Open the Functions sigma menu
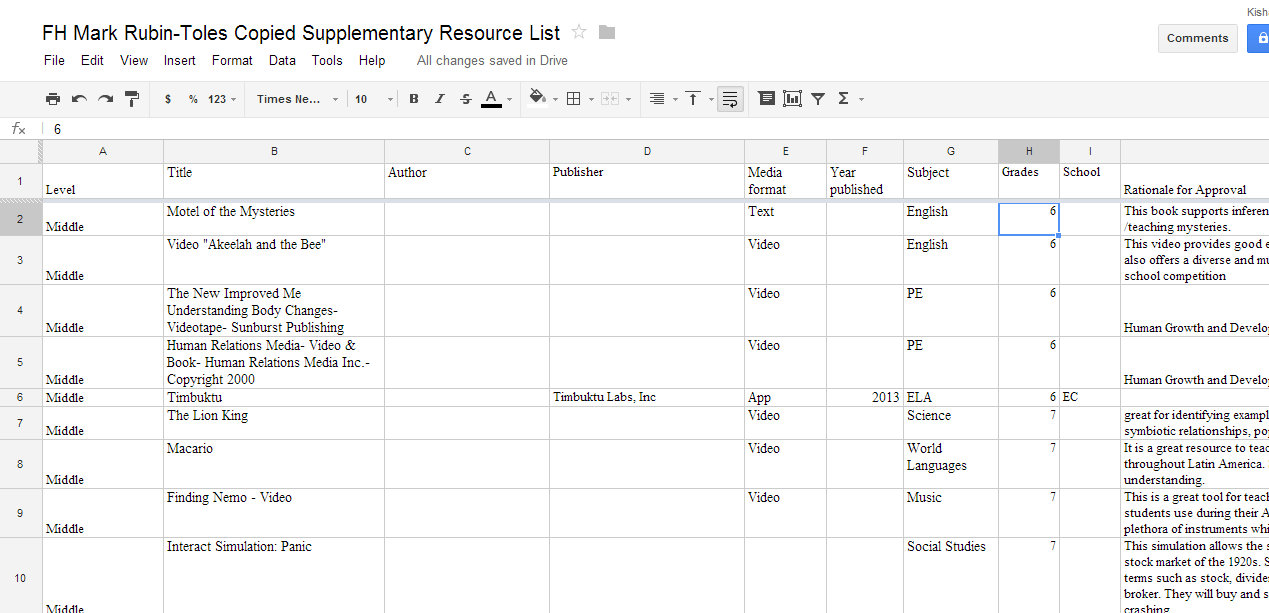 [843, 99]
